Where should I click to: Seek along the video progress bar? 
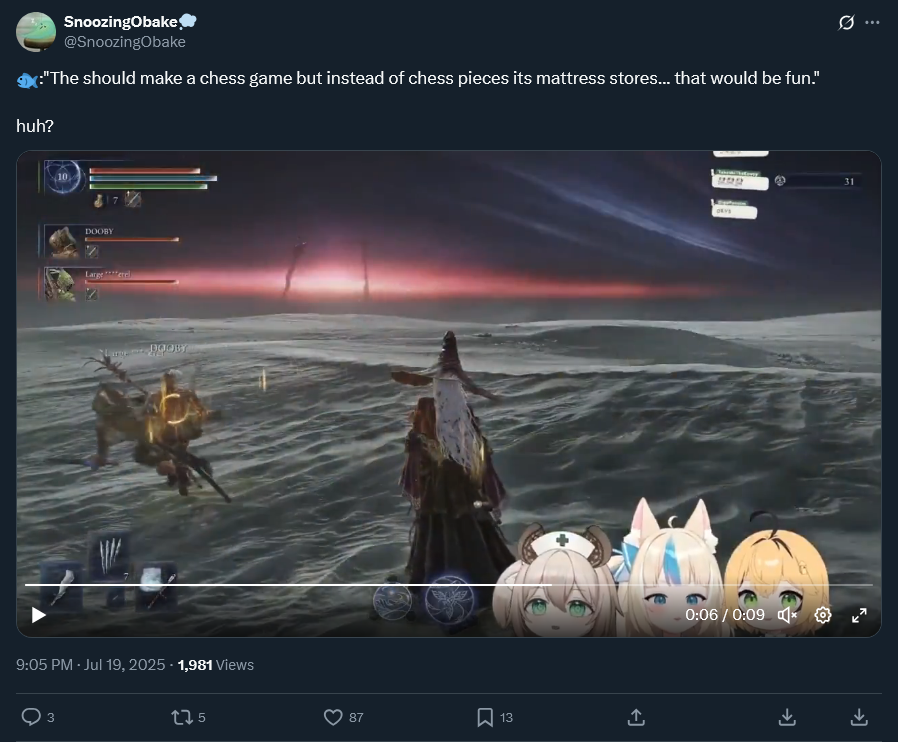[x=448, y=585]
